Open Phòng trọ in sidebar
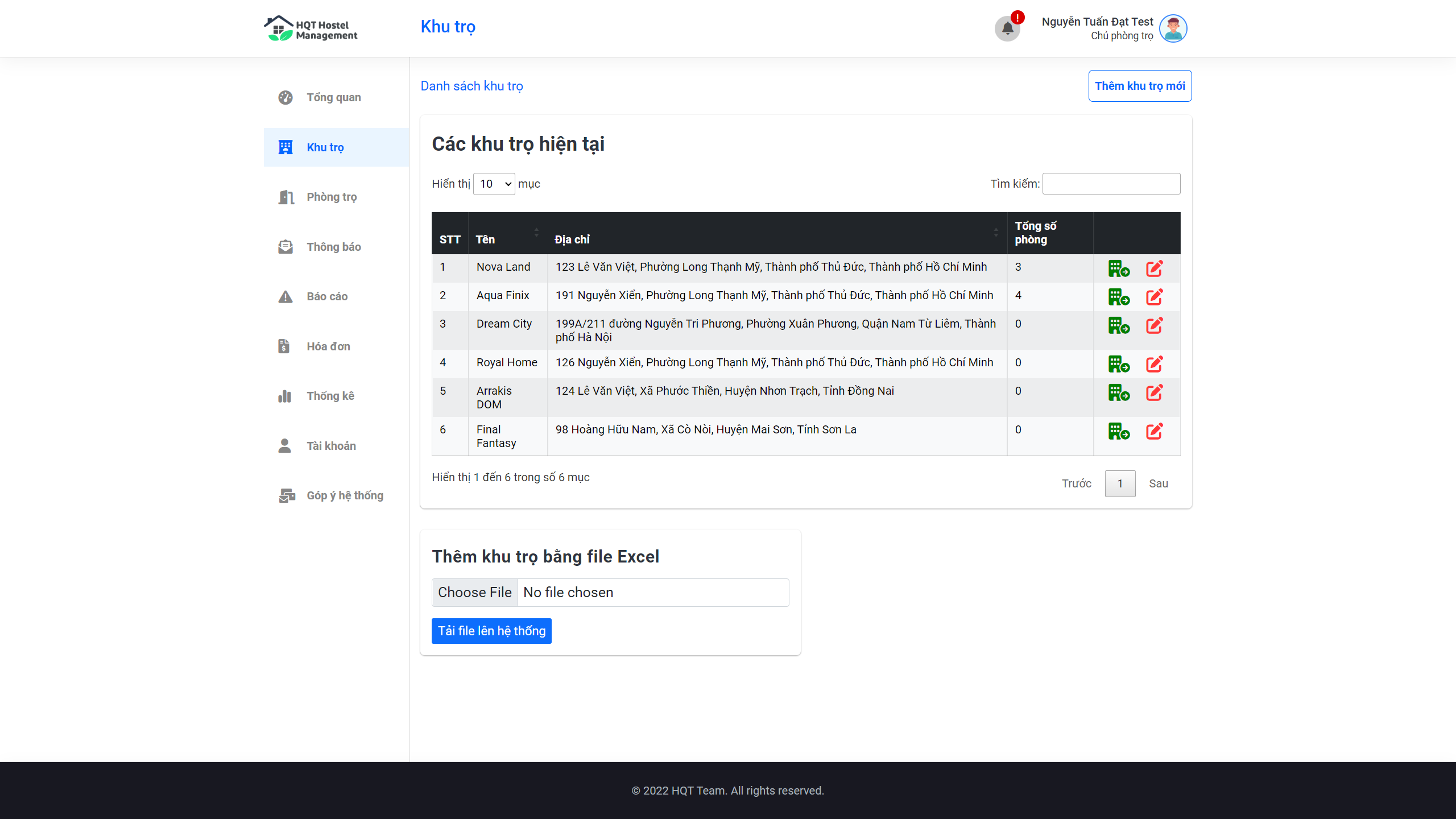The height and width of the screenshot is (819, 1456). [x=332, y=197]
